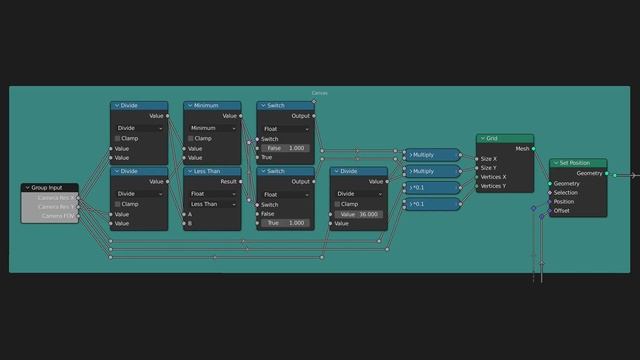Image resolution: width=640 pixels, height=360 pixels.
Task: Click Camera Res Y output socket on Group Input
Action: click(x=78, y=207)
